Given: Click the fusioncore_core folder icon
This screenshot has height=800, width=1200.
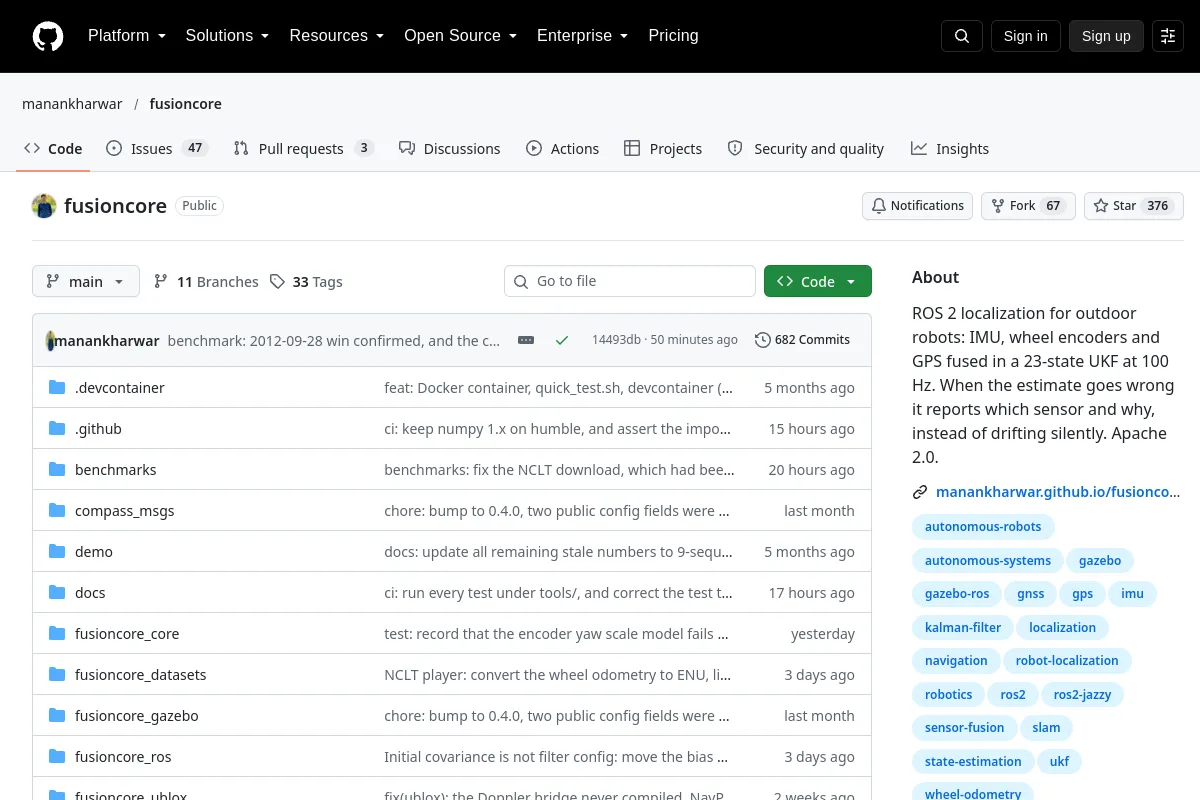Looking at the screenshot, I should coord(57,634).
